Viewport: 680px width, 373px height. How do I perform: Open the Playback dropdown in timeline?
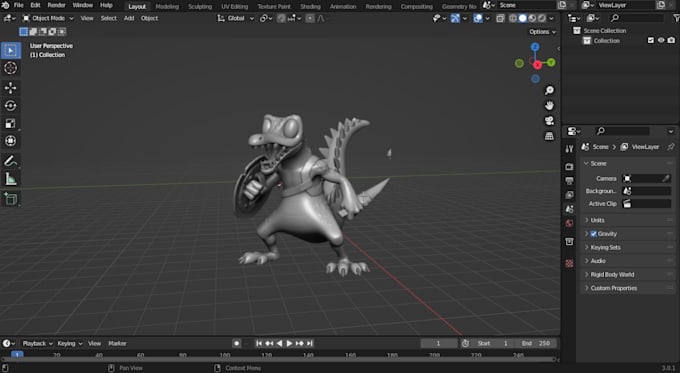[x=37, y=343]
